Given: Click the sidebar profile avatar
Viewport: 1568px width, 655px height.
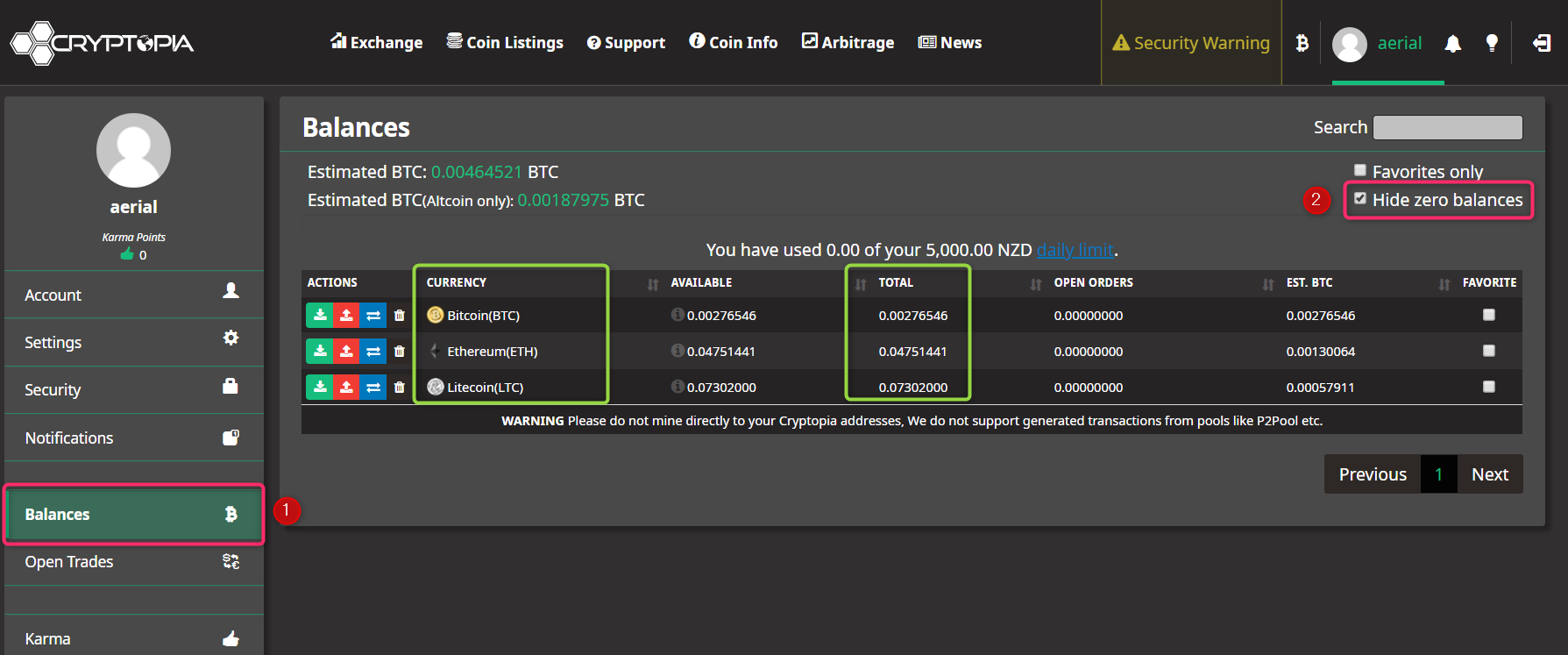Looking at the screenshot, I should (133, 150).
